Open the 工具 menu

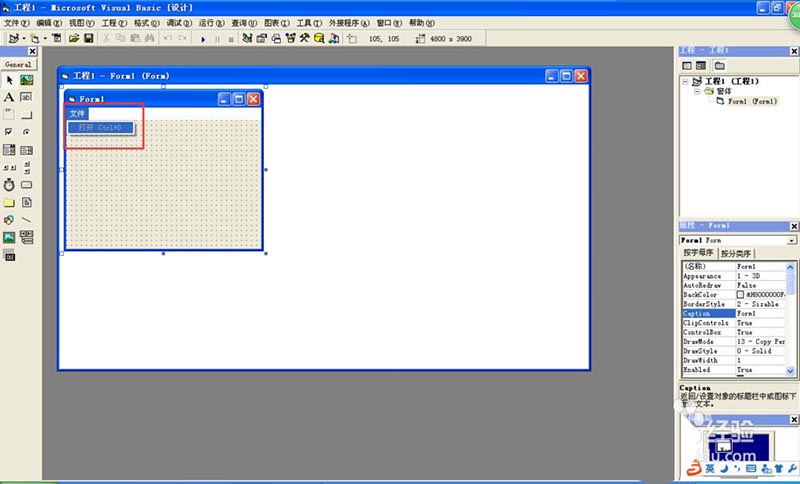click(309, 23)
